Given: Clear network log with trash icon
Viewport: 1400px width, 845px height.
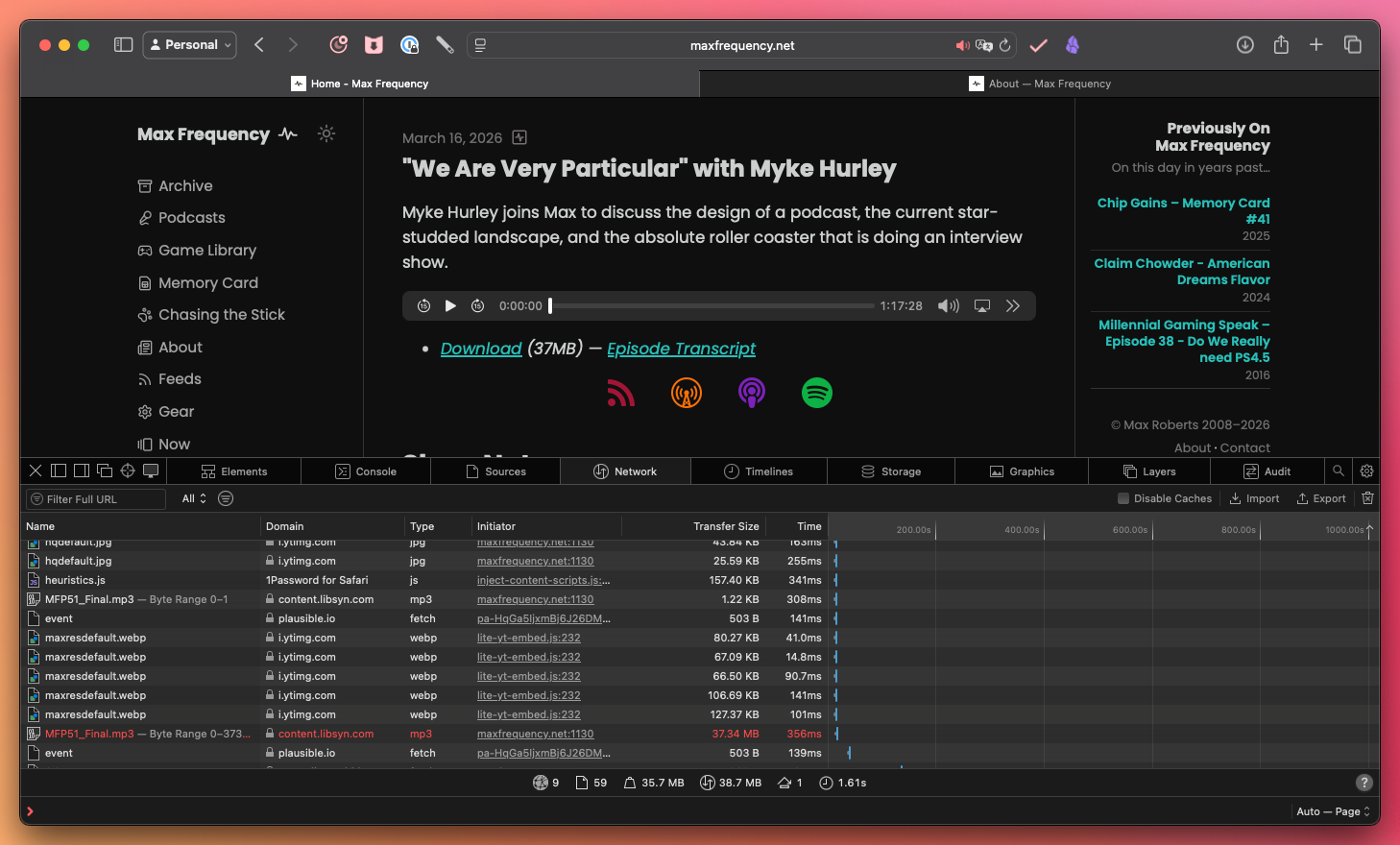Looking at the screenshot, I should 1367,498.
